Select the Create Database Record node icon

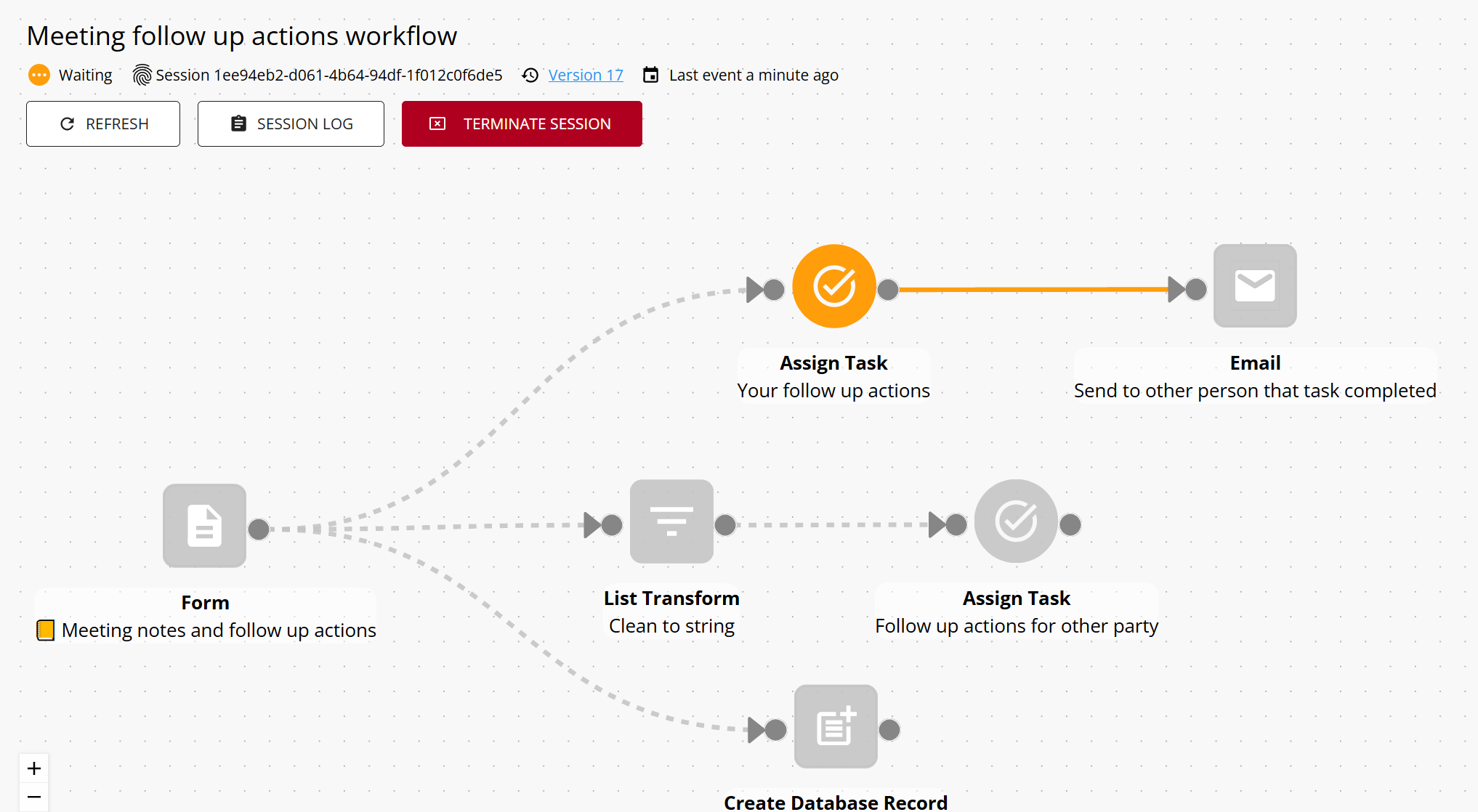click(836, 726)
